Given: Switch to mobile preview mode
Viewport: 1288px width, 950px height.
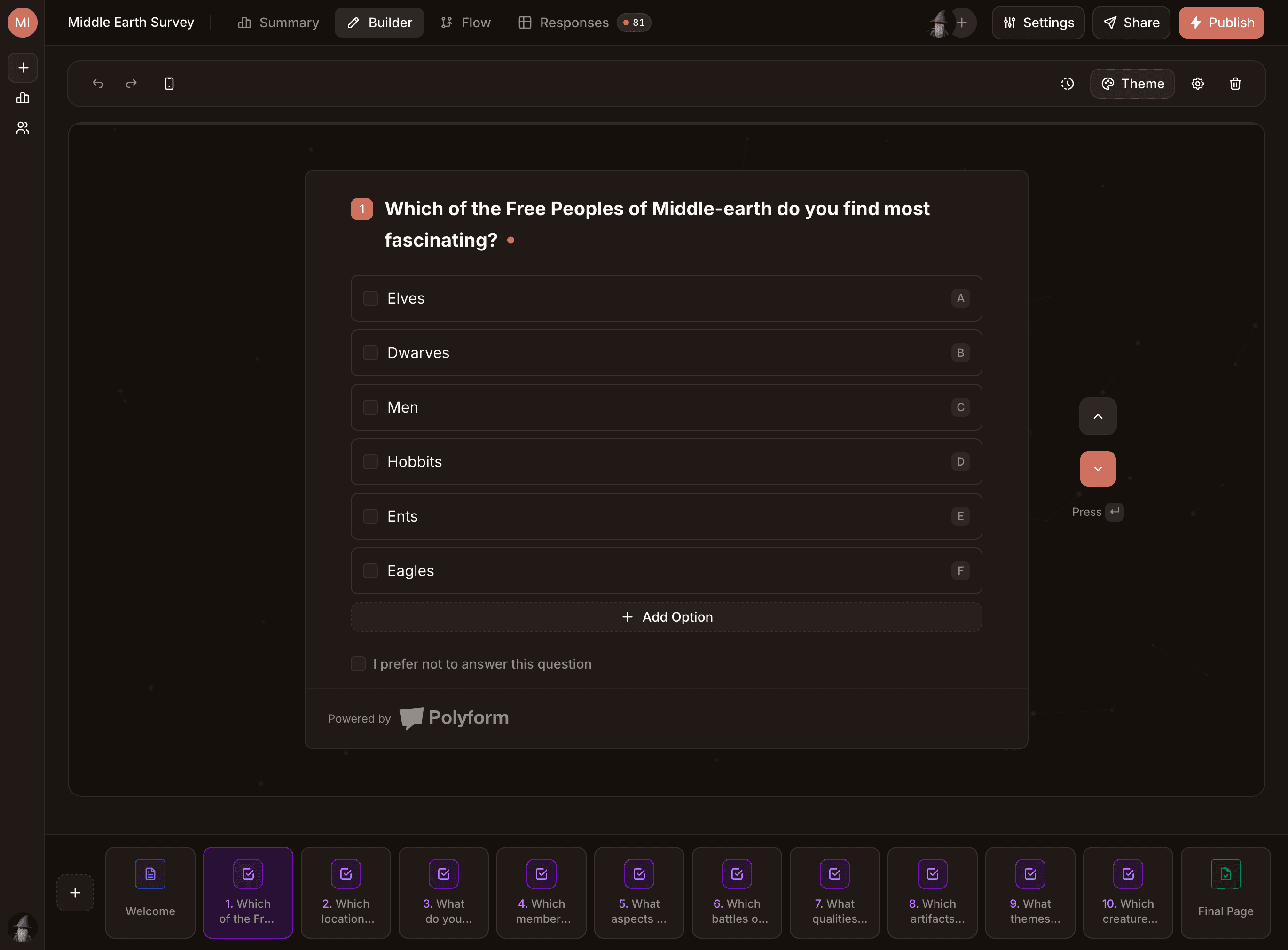Looking at the screenshot, I should (169, 83).
